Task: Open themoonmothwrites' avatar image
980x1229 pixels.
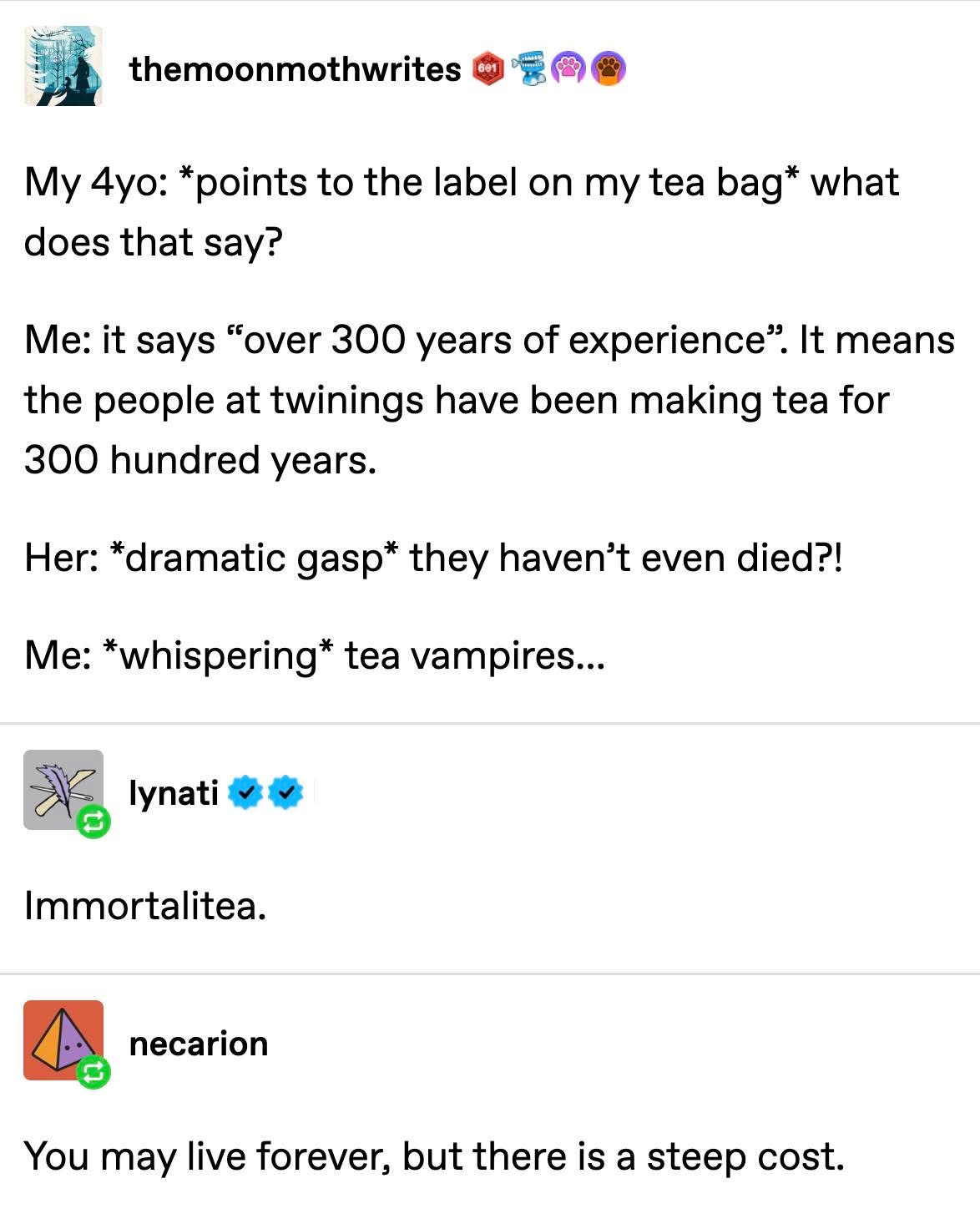Action: tap(63, 66)
